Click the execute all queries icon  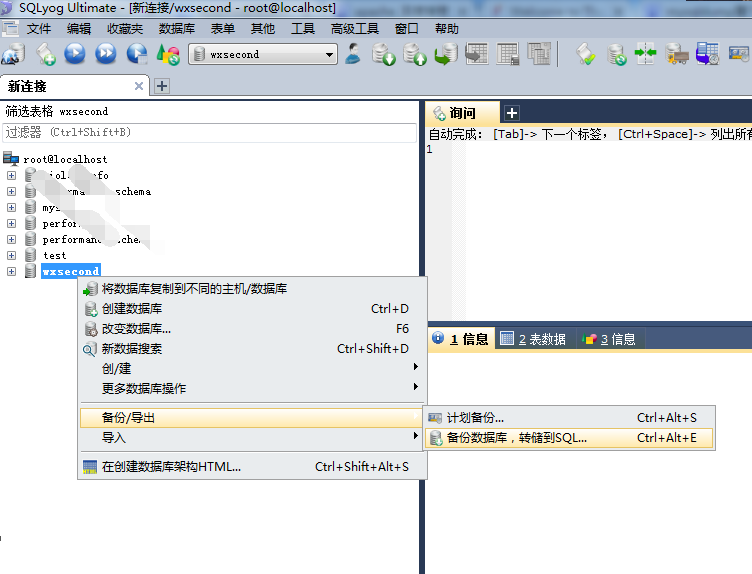pos(106,54)
